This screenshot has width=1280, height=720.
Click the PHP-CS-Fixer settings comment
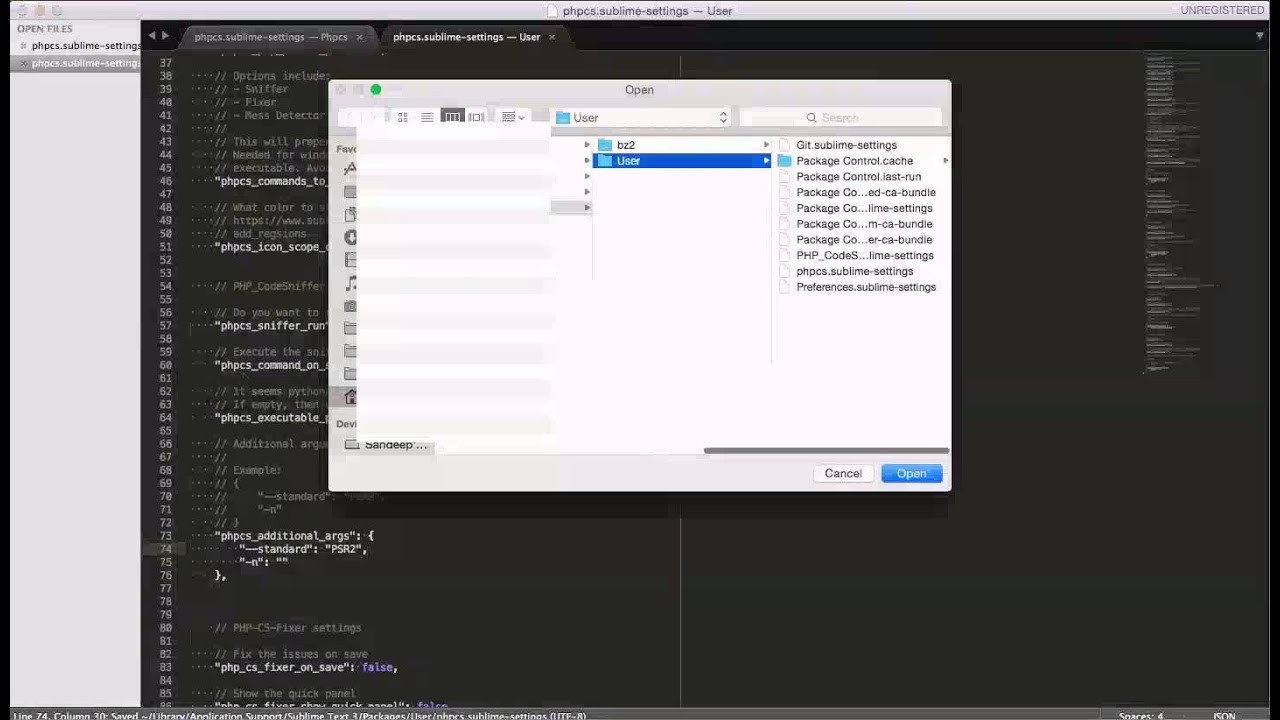click(x=288, y=628)
